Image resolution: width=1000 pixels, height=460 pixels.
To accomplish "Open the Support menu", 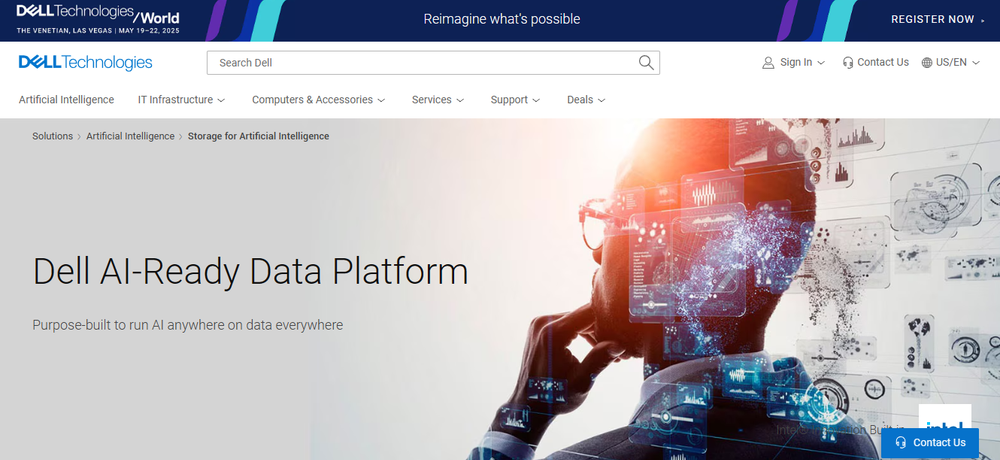I will pyautogui.click(x=515, y=100).
